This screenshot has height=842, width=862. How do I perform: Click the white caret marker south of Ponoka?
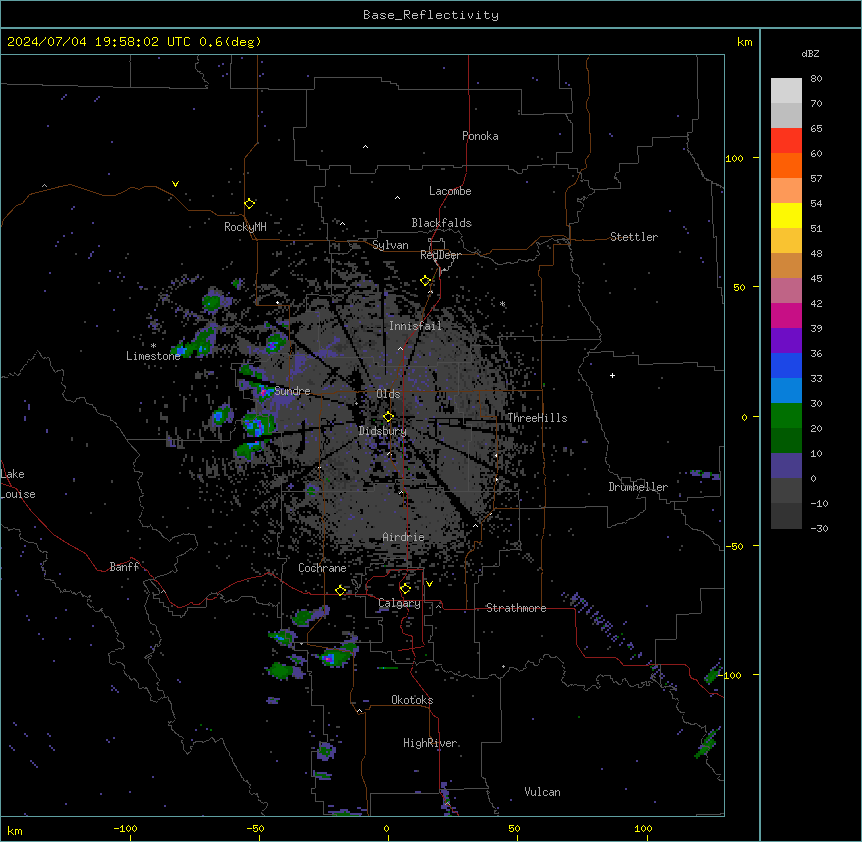366,147
